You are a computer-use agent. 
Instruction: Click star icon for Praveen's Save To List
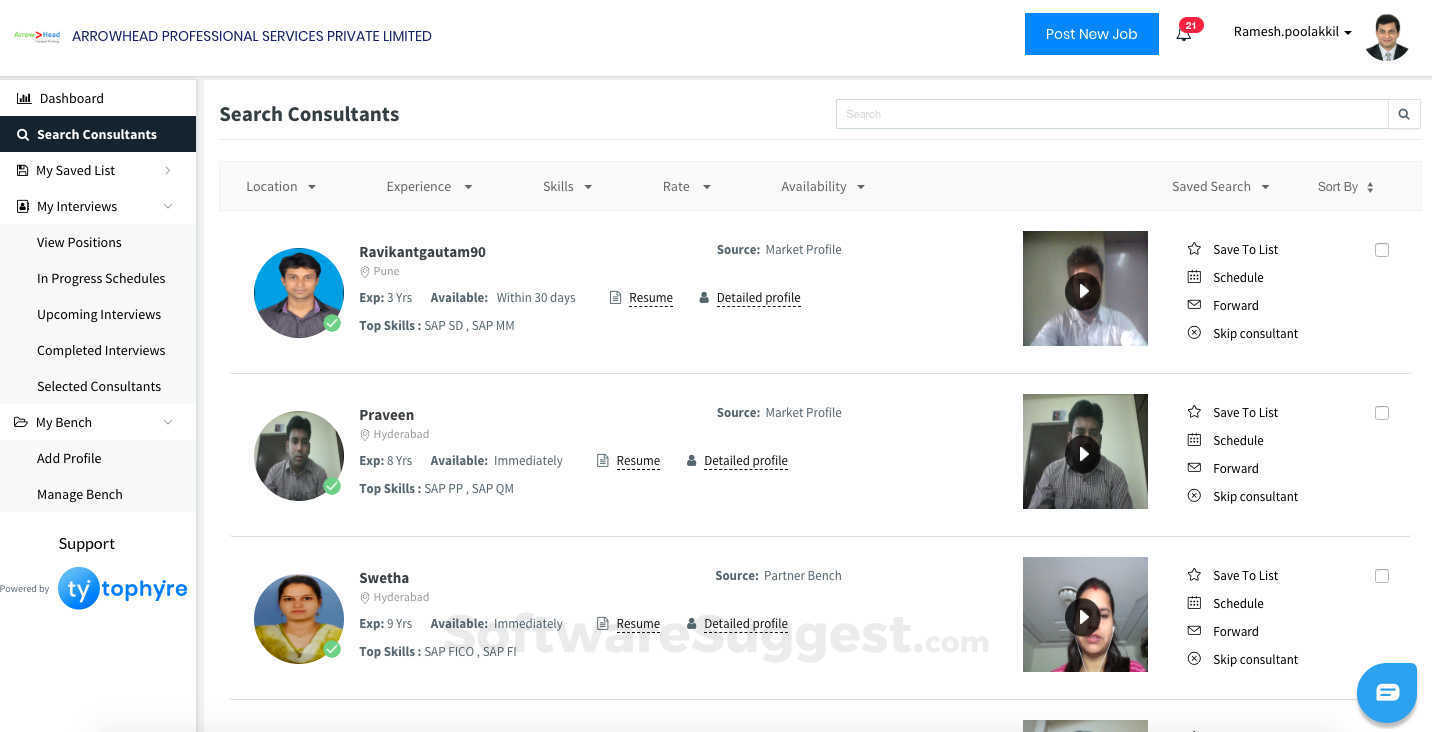point(1194,412)
